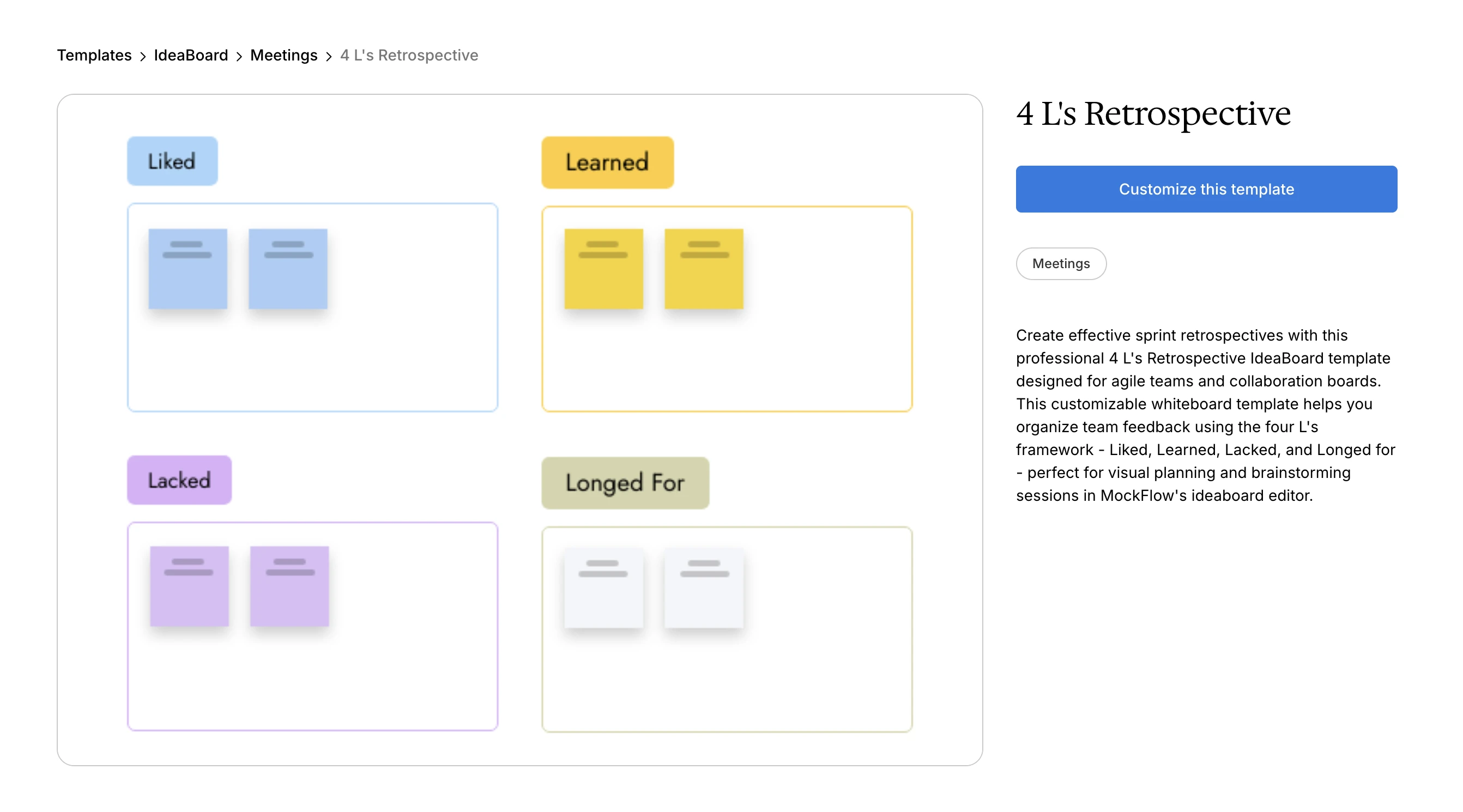
Task: Click the 4 L's Retrospective breadcrumb text
Action: (409, 55)
